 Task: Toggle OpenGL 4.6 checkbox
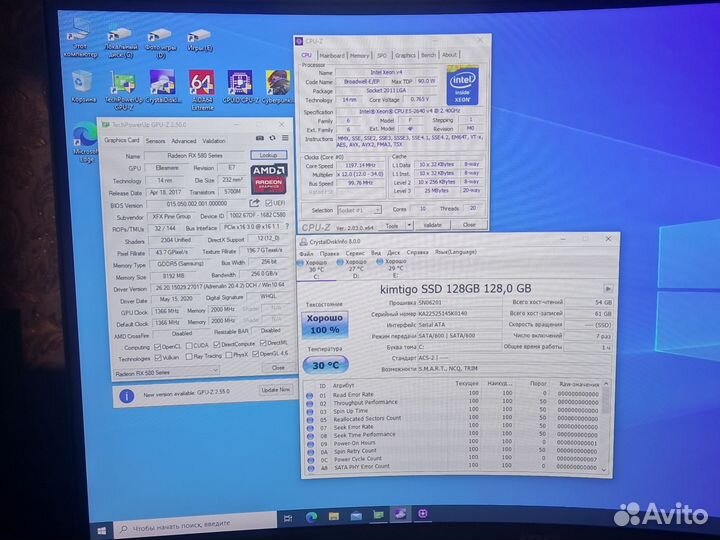click(256, 354)
